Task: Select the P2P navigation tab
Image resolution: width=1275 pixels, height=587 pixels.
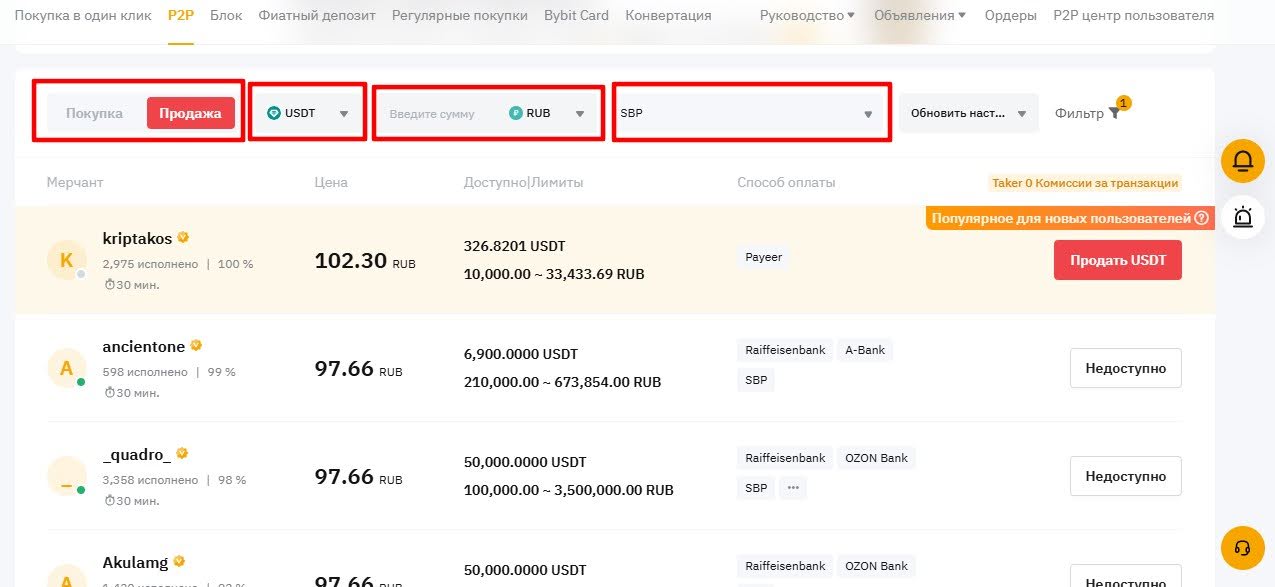Action: (x=181, y=15)
